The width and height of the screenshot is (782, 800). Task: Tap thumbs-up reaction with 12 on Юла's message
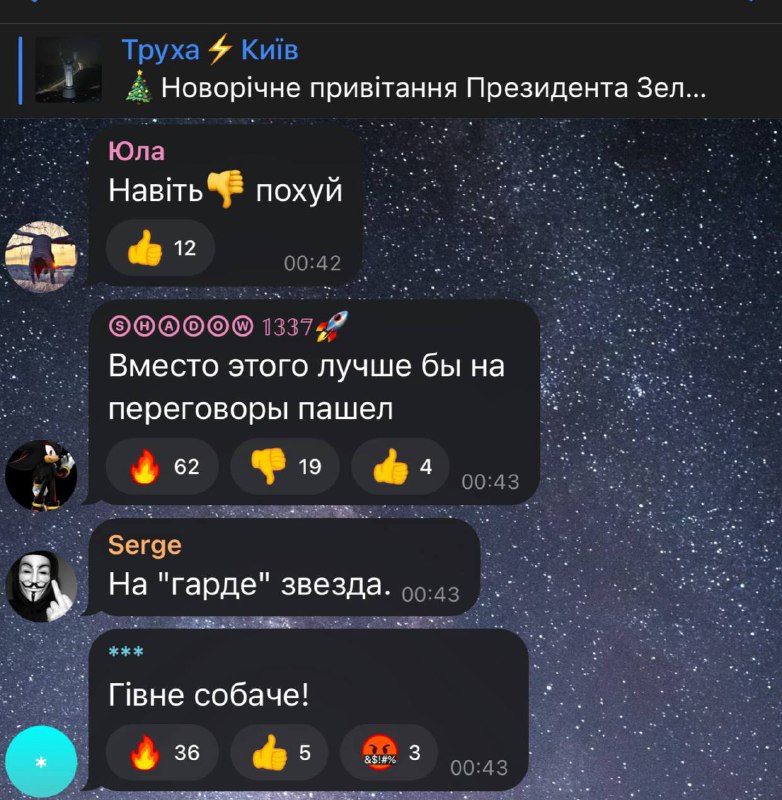click(160, 248)
